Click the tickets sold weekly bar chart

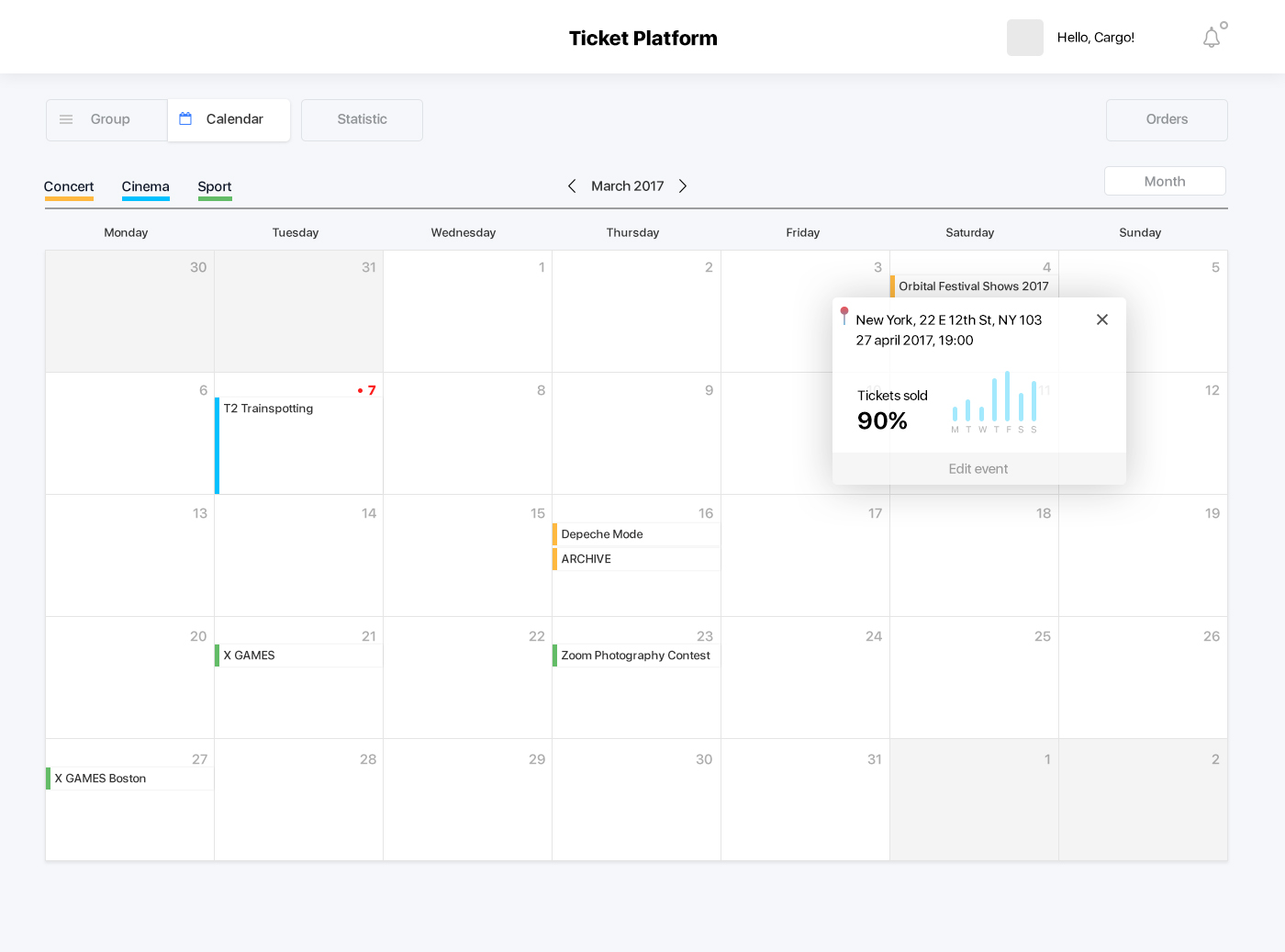coord(995,401)
